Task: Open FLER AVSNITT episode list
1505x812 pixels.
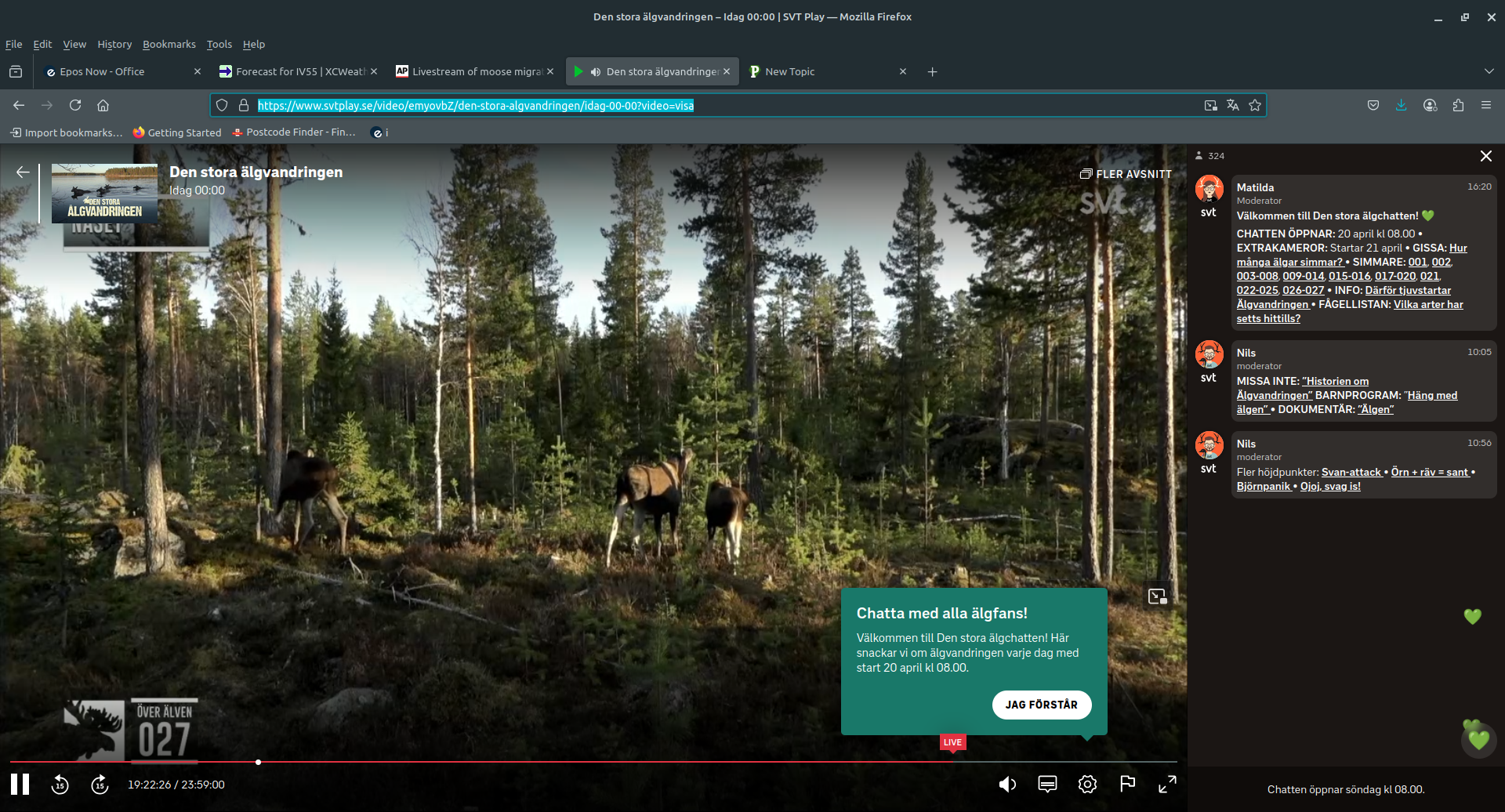Action: point(1126,174)
